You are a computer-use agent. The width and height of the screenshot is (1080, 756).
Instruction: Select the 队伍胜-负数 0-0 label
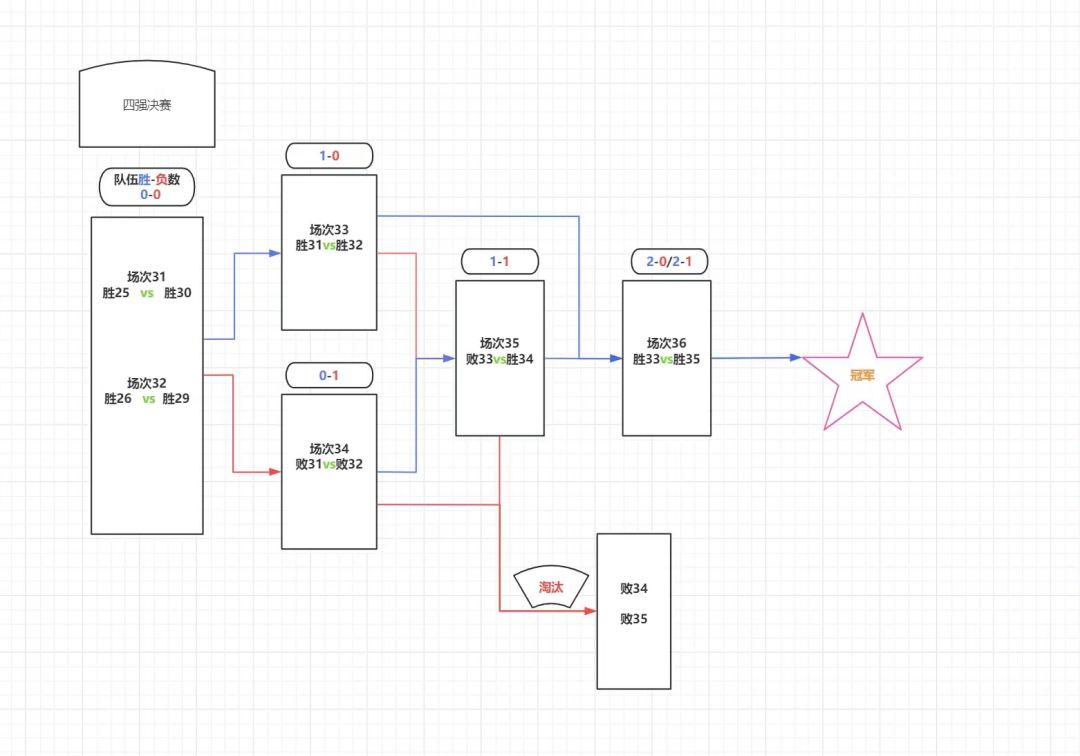(x=147, y=187)
